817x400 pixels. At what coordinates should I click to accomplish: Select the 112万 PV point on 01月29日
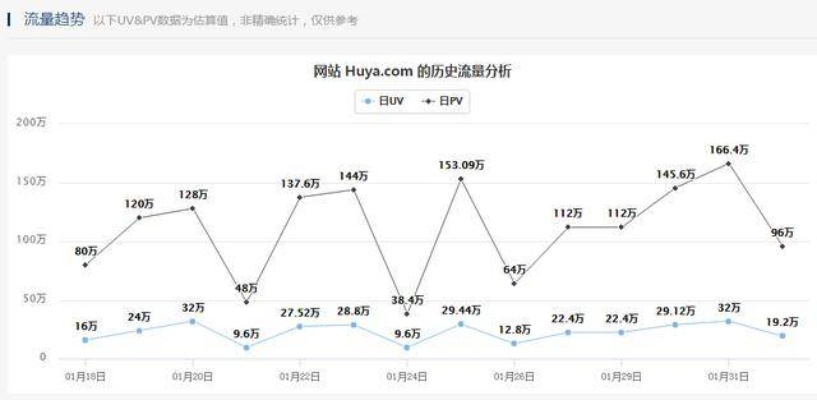[621, 227]
